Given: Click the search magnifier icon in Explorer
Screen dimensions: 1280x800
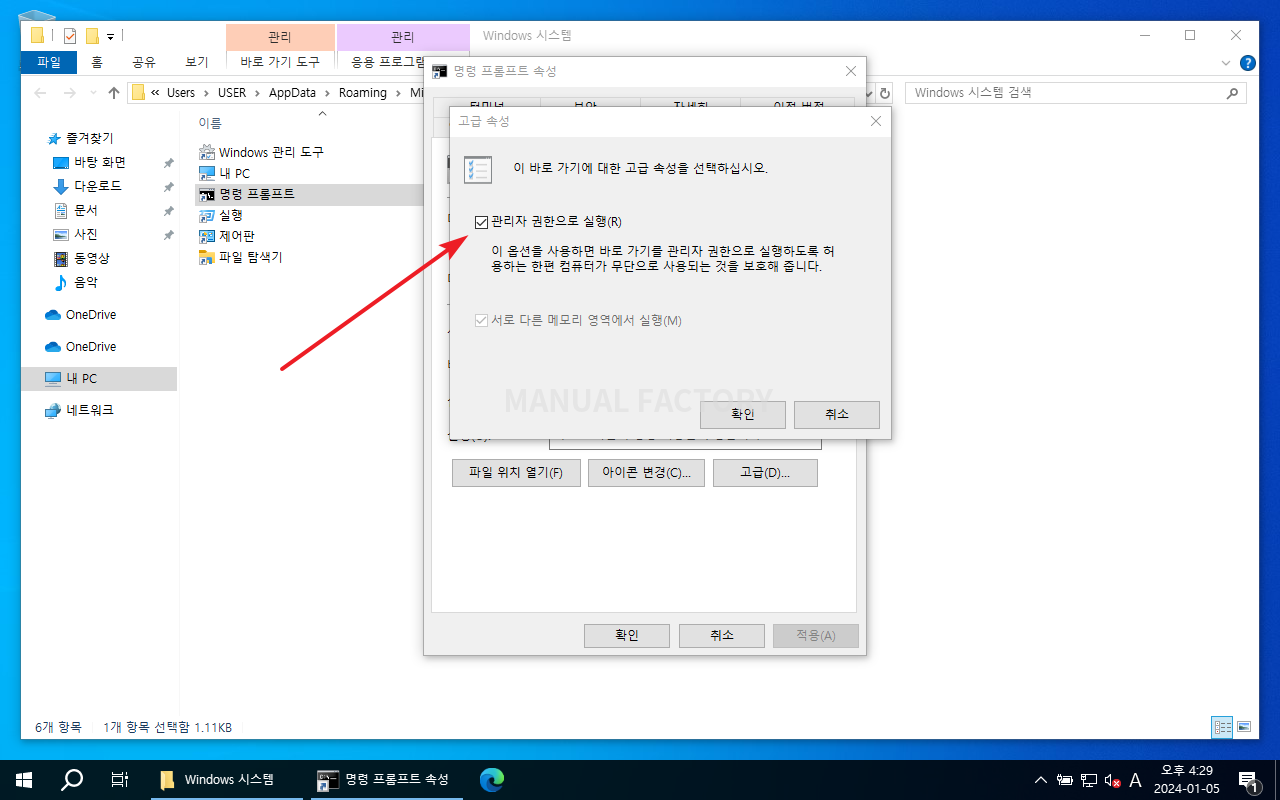Looking at the screenshot, I should tap(1233, 93).
